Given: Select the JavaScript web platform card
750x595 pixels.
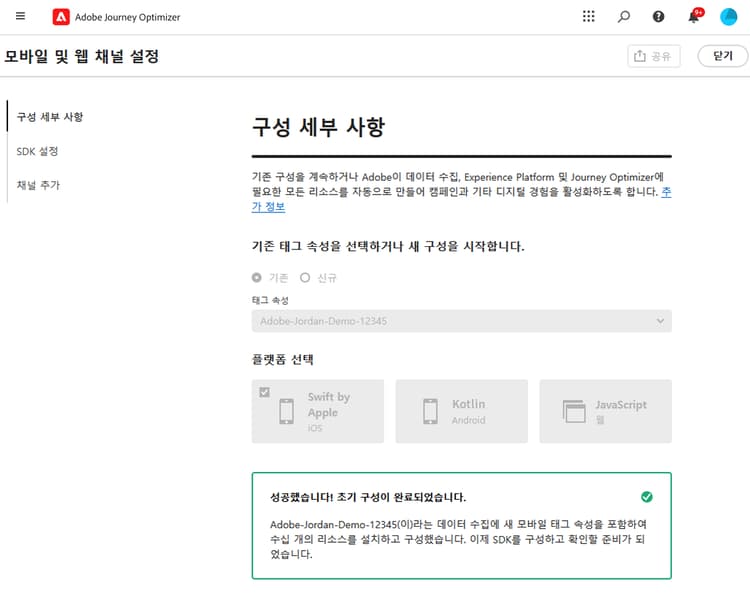Looking at the screenshot, I should click(x=606, y=411).
